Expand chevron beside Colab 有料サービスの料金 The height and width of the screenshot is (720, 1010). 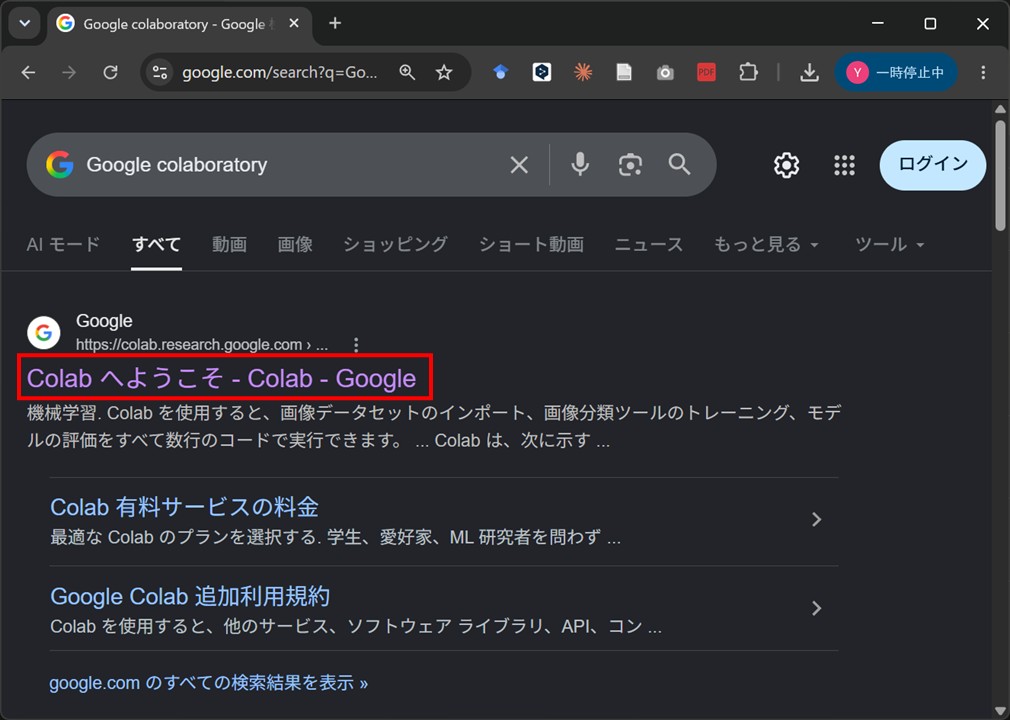tap(817, 519)
